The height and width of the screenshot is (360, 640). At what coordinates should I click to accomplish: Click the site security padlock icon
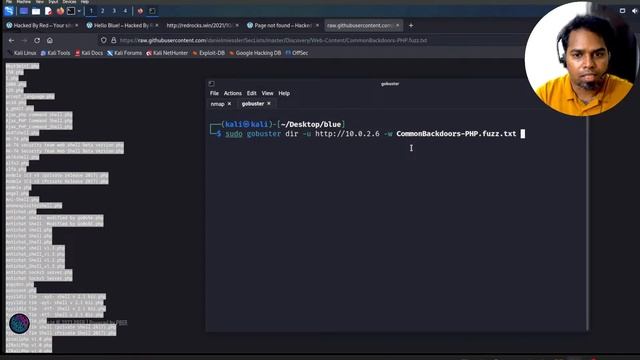pyautogui.click(x=113, y=40)
